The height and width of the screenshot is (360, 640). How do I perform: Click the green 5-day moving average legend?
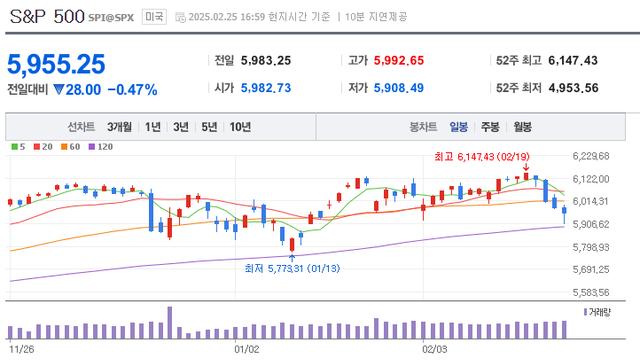[x=18, y=147]
